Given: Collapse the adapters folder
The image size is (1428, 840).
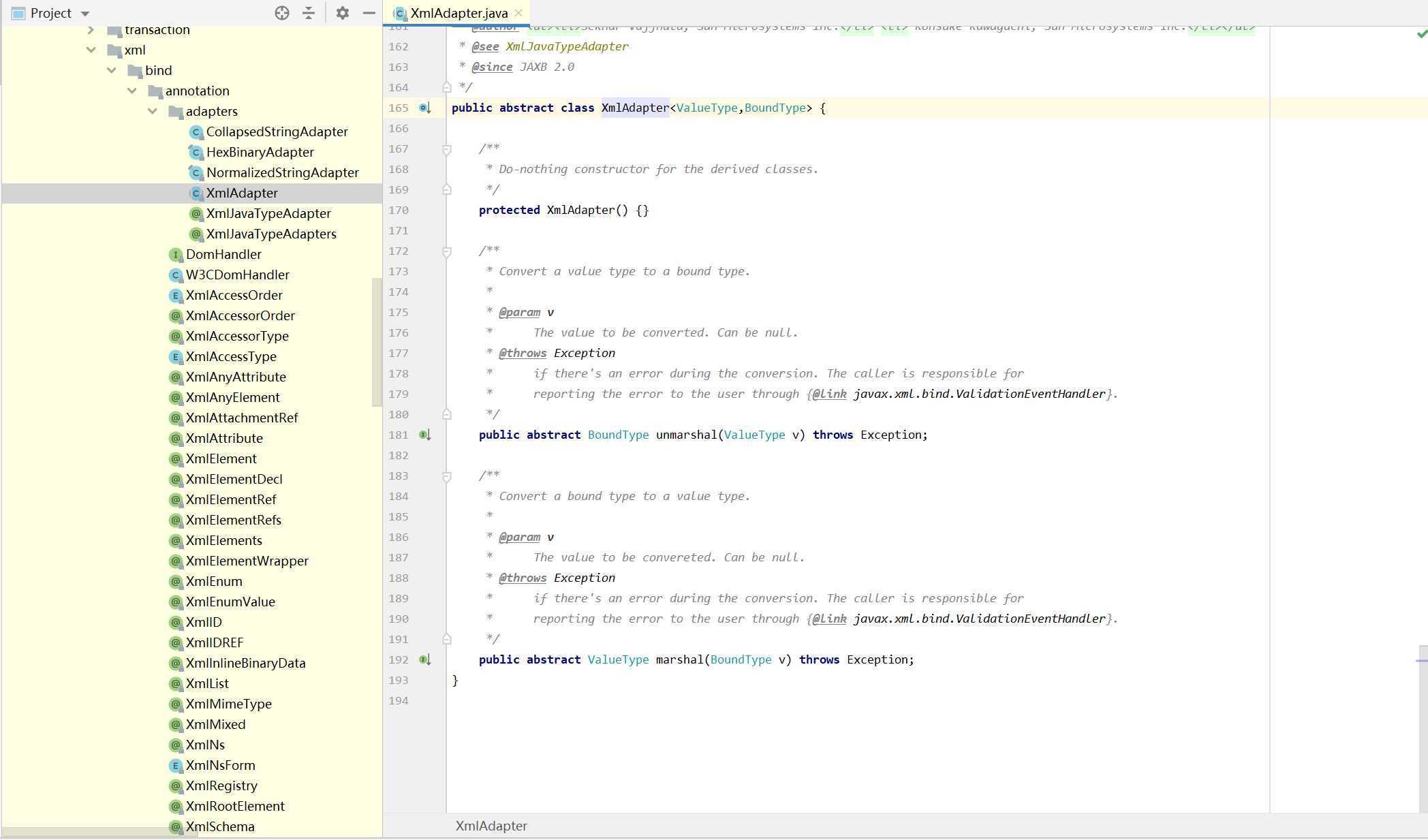Looking at the screenshot, I should click(x=153, y=111).
